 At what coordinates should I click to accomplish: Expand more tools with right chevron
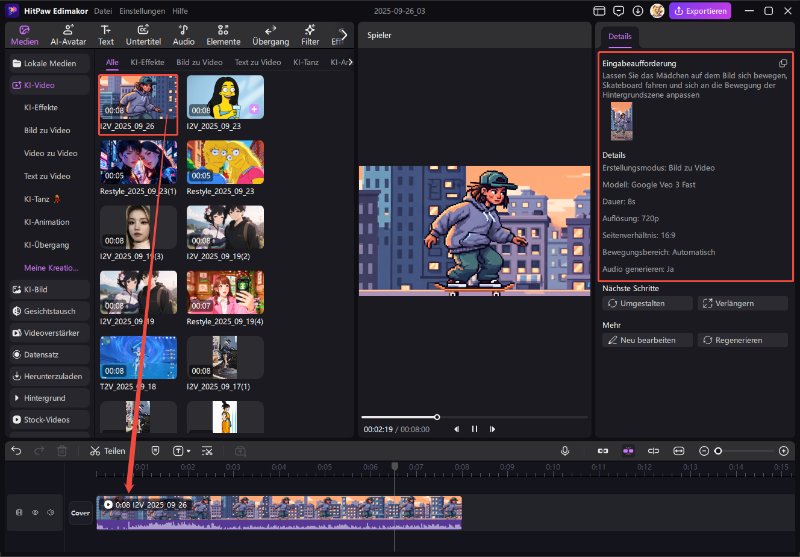click(344, 35)
